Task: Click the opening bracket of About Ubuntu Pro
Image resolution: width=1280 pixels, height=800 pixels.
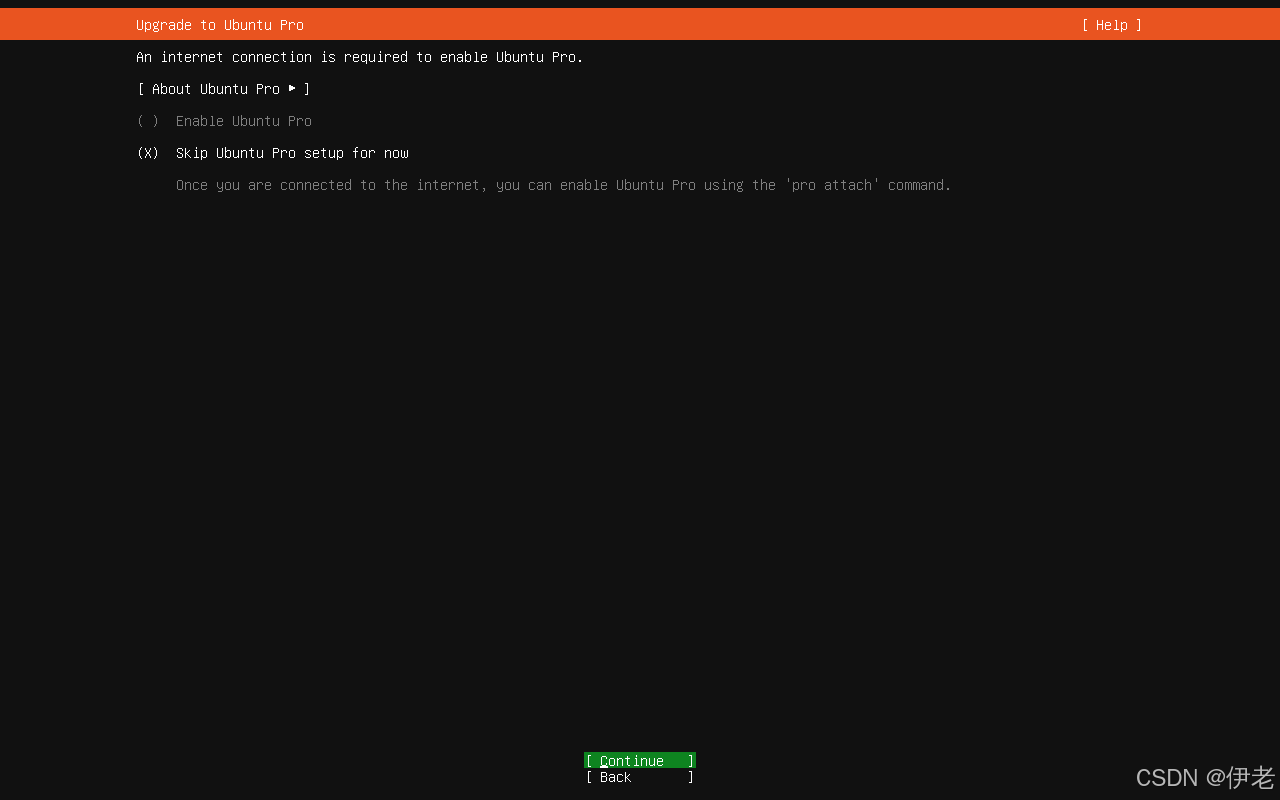Action: [x=141, y=89]
